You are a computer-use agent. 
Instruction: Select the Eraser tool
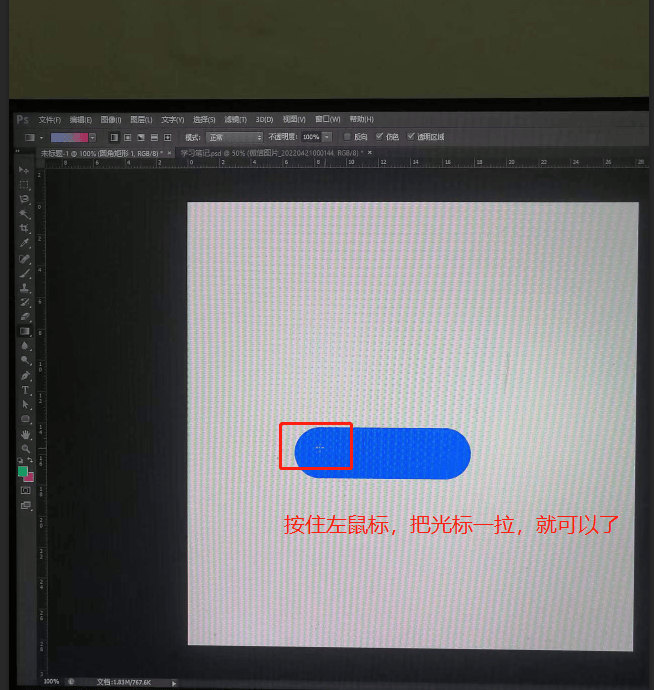(25, 316)
